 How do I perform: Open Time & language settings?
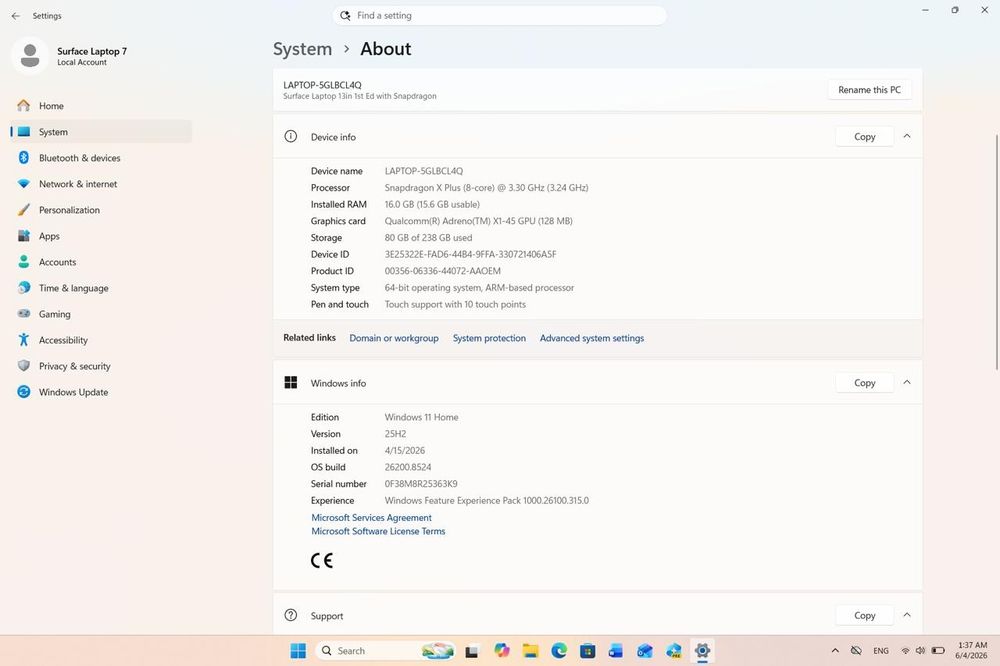(101, 288)
